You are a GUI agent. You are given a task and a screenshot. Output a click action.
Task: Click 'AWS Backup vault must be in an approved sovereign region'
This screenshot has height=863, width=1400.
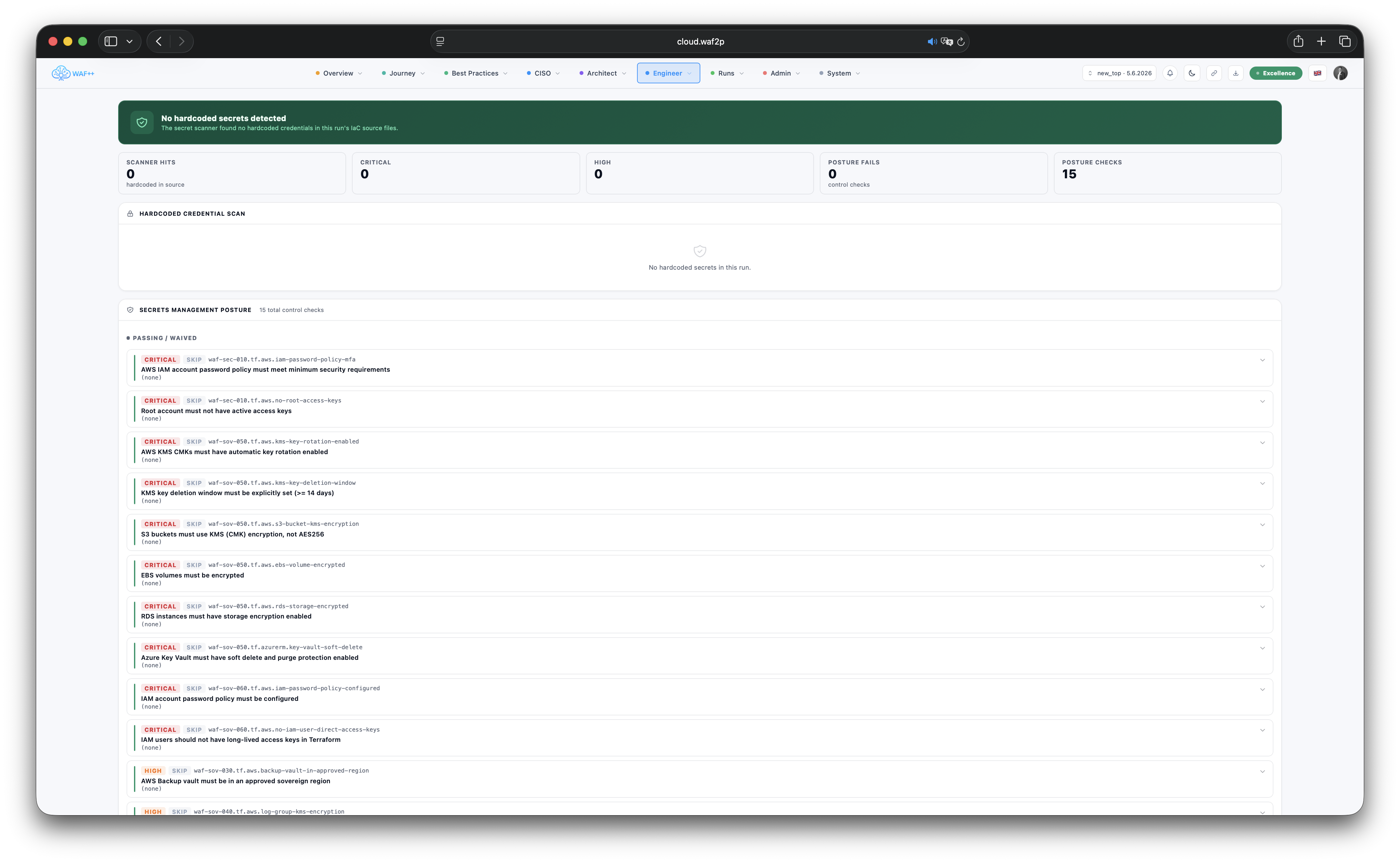point(236,781)
